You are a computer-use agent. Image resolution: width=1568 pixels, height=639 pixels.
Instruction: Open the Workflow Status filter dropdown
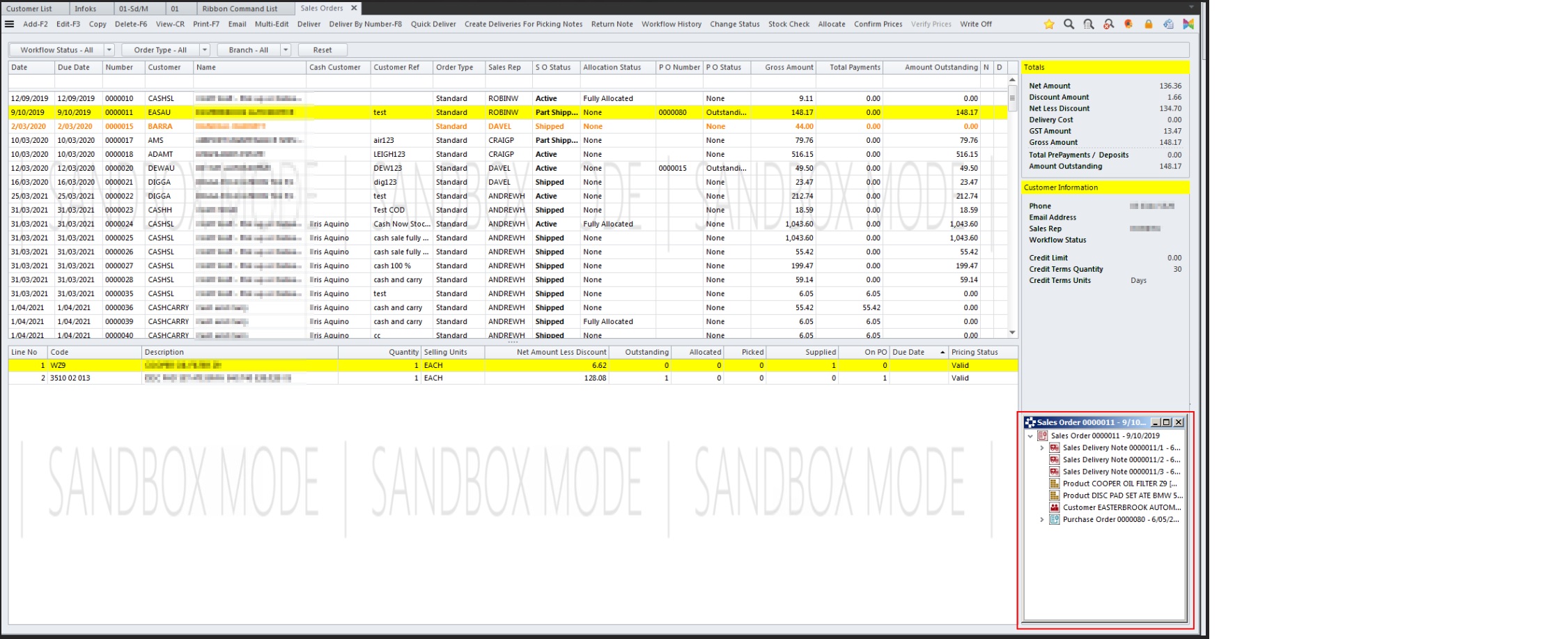(x=109, y=50)
